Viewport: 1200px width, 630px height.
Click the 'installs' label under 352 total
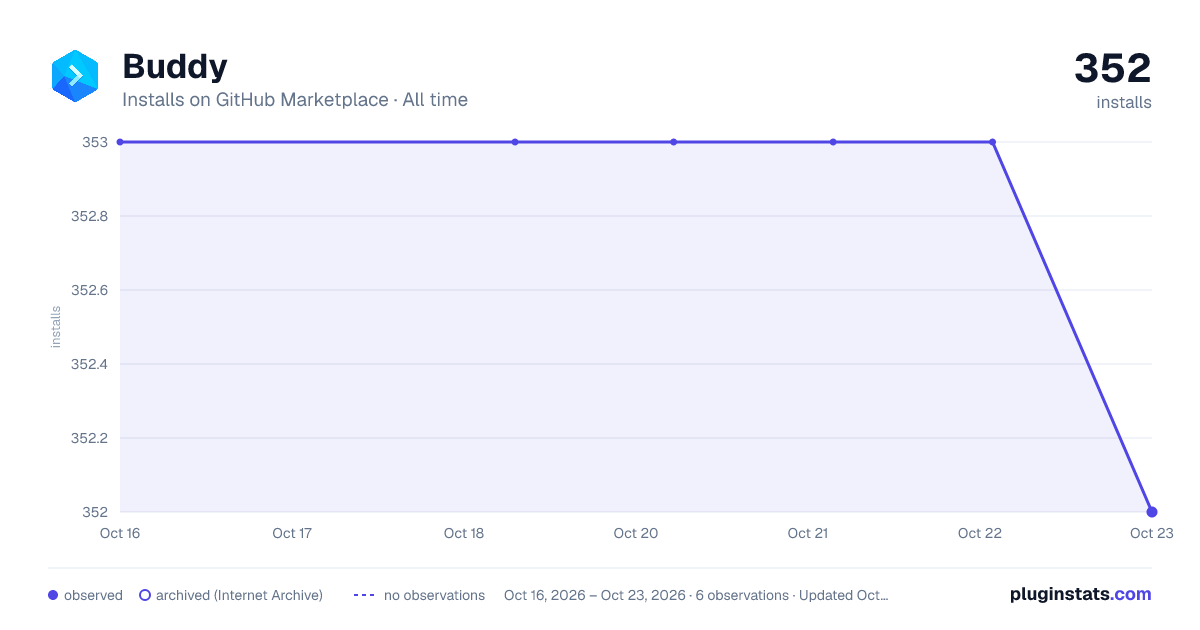(1124, 102)
